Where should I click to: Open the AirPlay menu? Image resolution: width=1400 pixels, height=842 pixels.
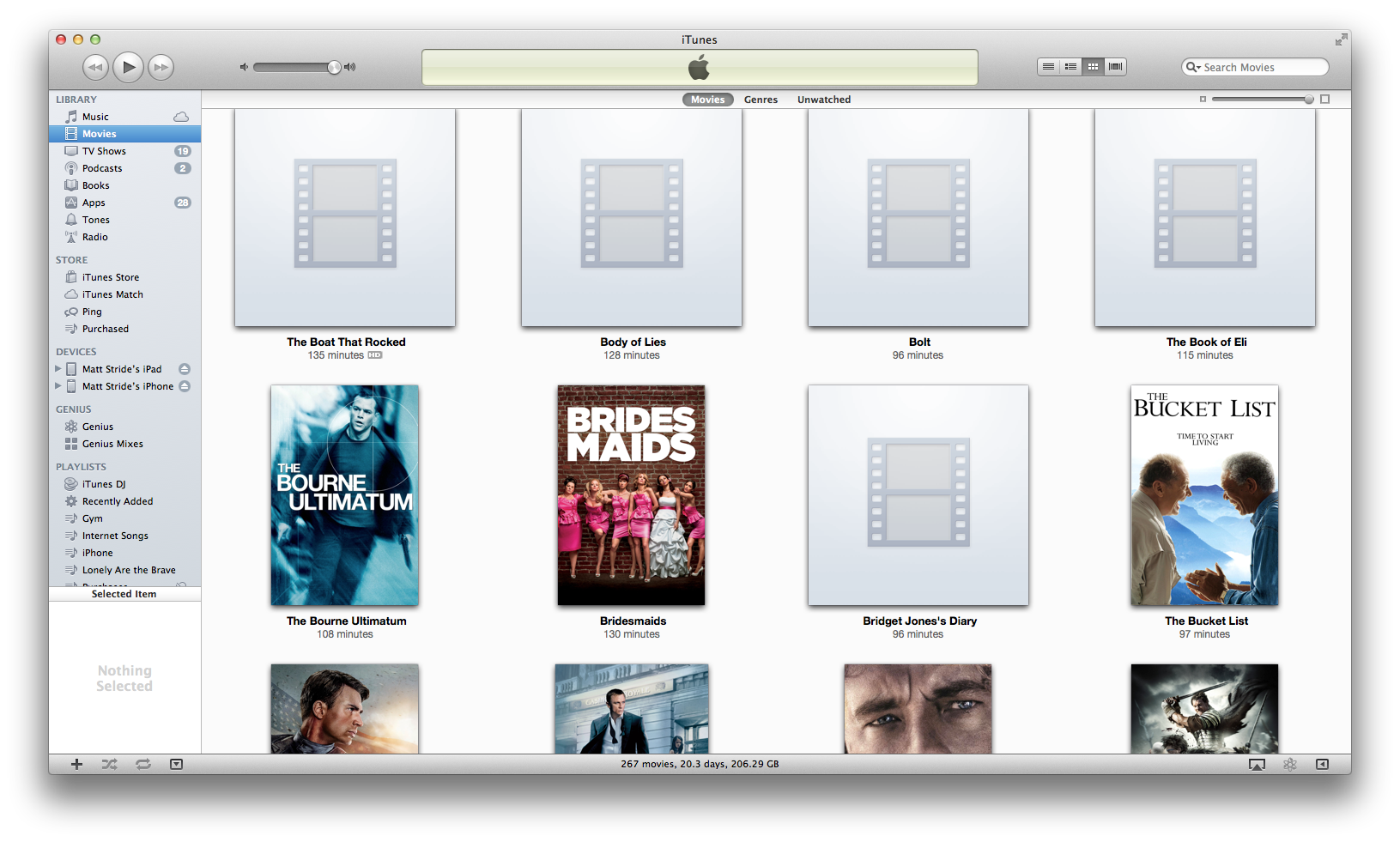pyautogui.click(x=1257, y=764)
